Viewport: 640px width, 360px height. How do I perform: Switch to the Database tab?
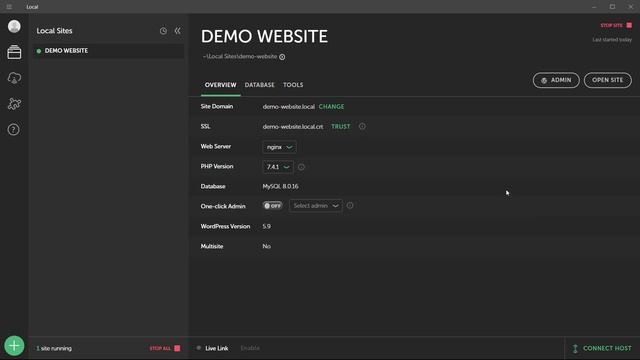260,85
